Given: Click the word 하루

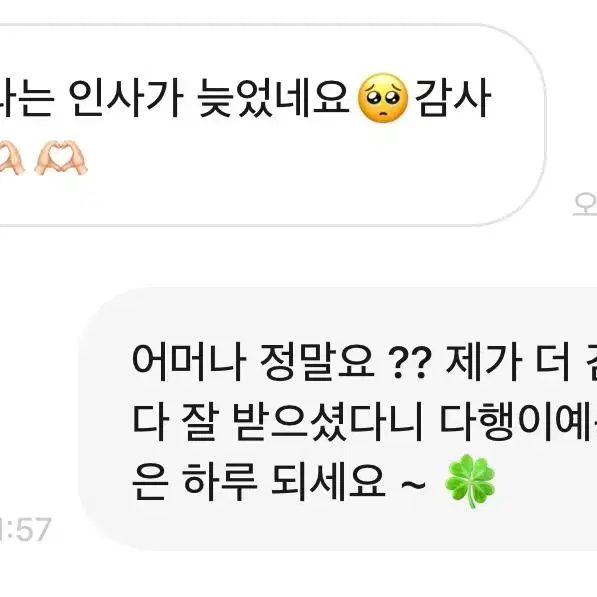Looking at the screenshot, I should point(220,482).
